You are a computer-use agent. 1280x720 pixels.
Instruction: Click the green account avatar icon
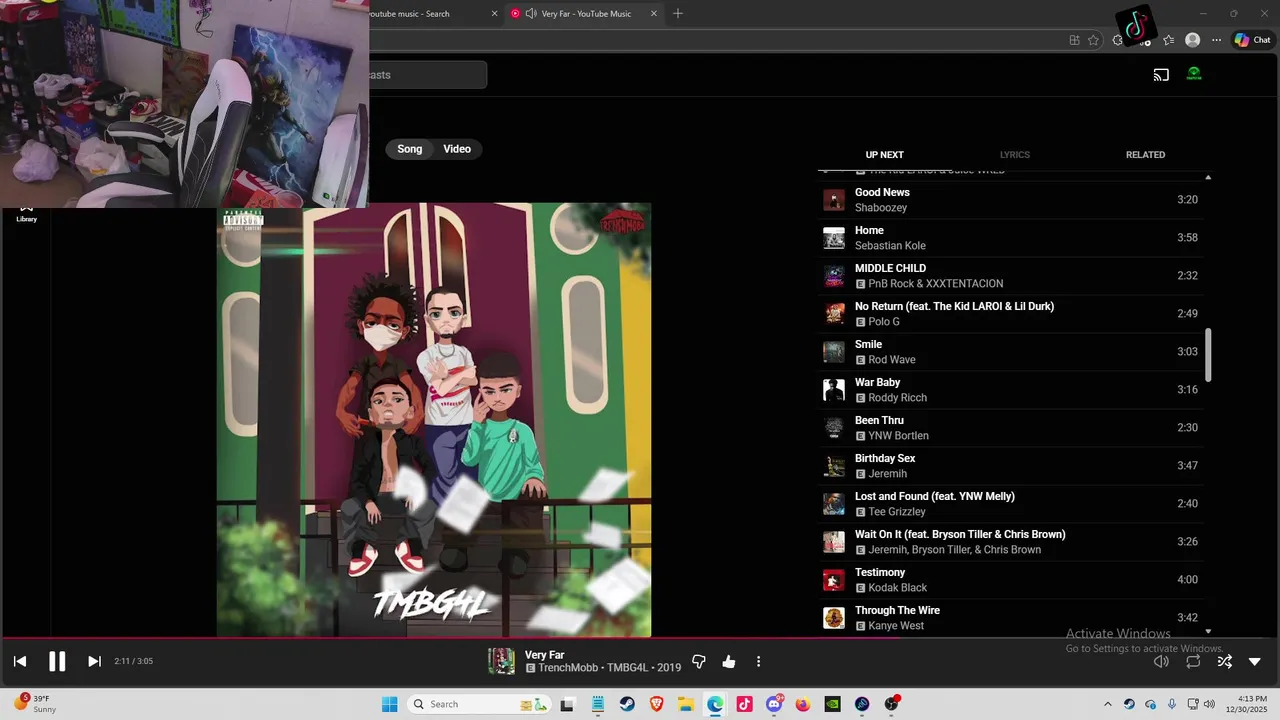pos(1194,74)
